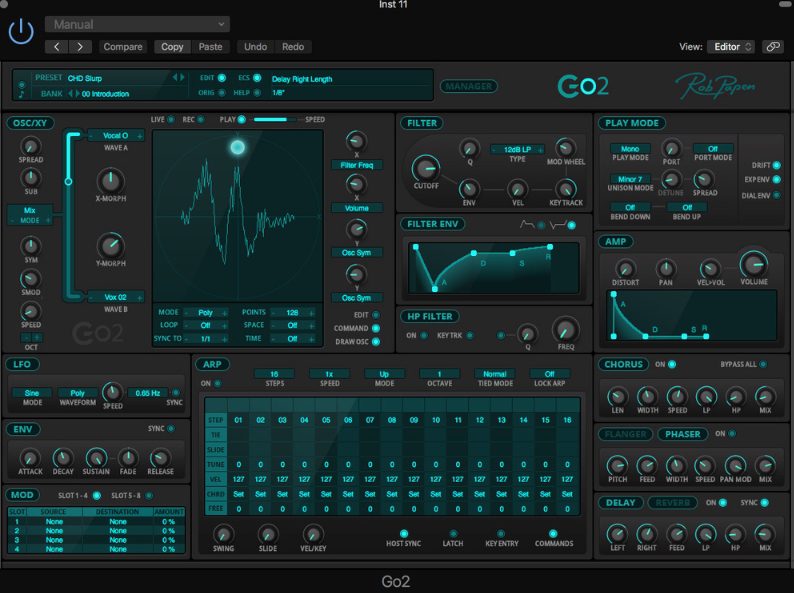
Task: Enable the HP Filter ON switch
Action: click(423, 335)
